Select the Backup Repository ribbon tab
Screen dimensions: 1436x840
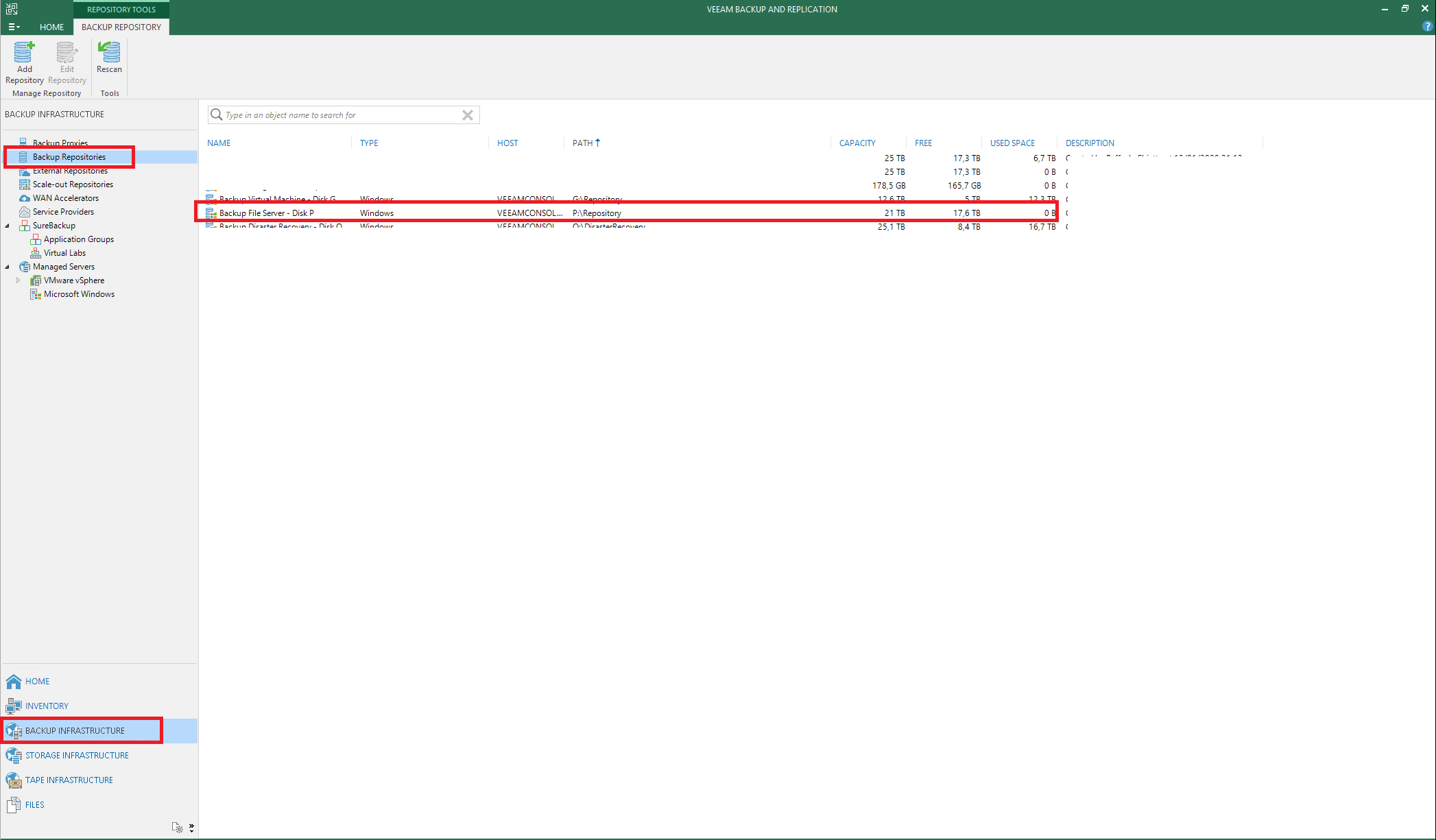point(121,27)
